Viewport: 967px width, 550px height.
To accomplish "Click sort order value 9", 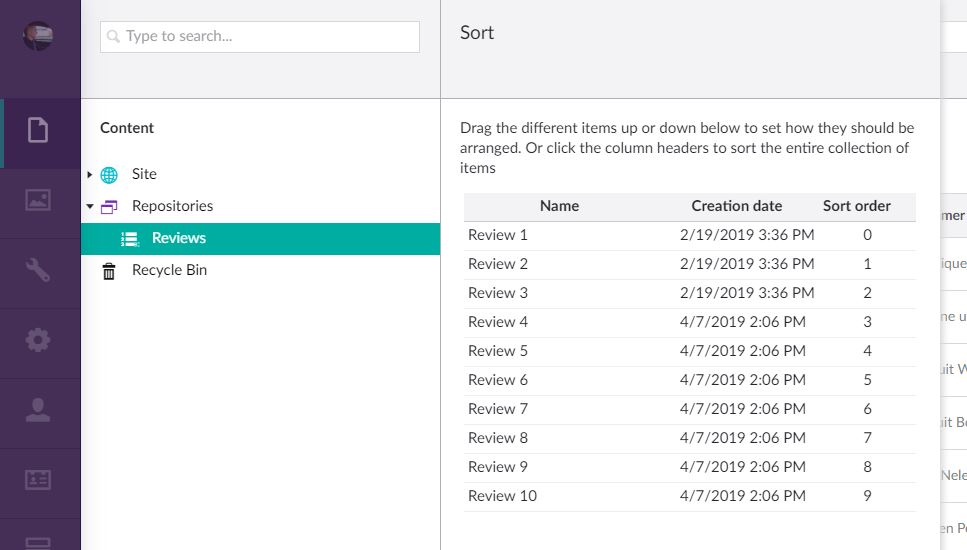I will pyautogui.click(x=867, y=496).
